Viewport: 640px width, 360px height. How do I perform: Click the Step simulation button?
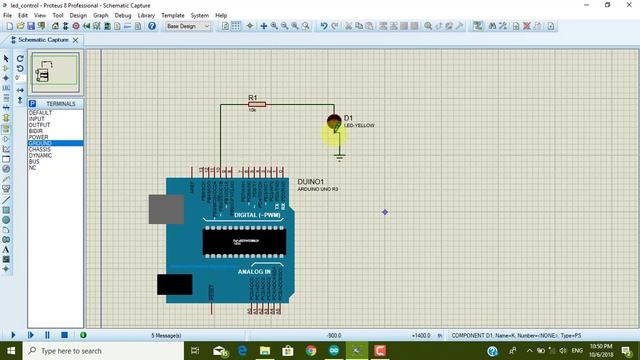tap(31, 335)
